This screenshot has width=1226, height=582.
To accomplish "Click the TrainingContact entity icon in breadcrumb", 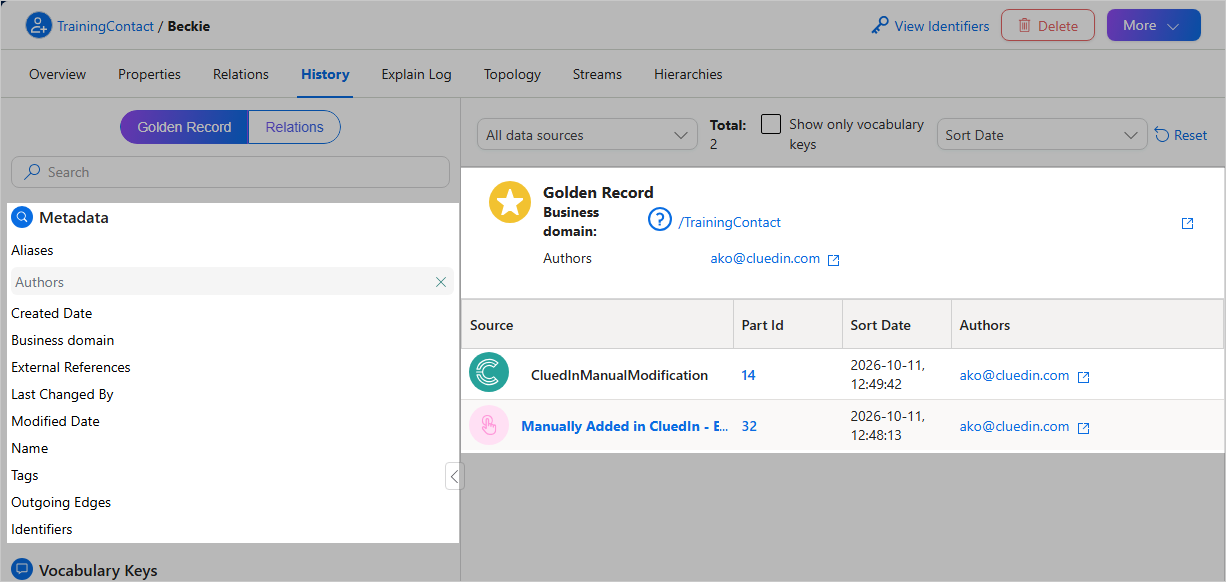I will (39, 26).
